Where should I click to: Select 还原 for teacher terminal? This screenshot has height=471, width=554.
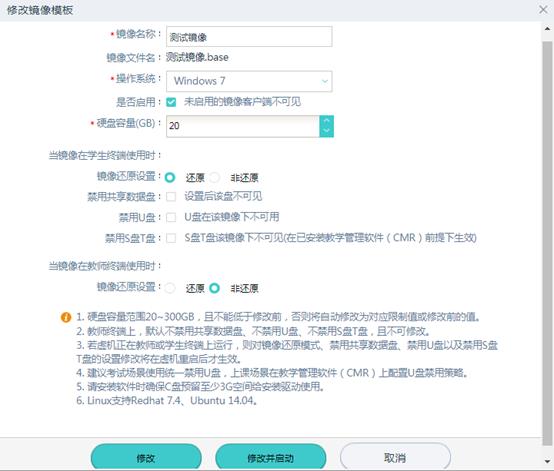pyautogui.click(x=170, y=288)
